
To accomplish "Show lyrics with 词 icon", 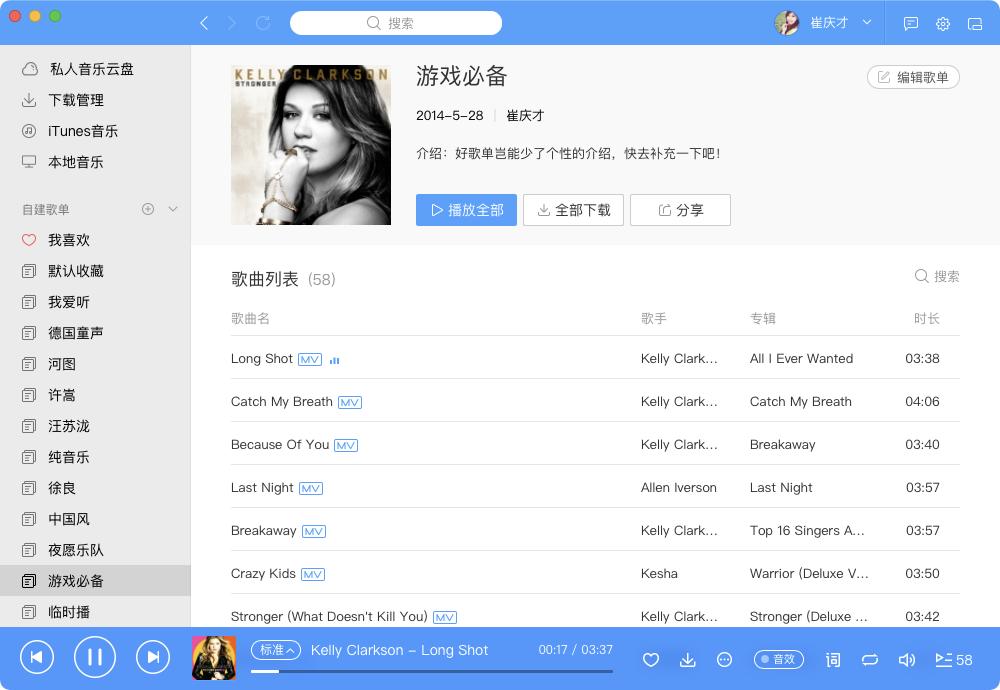I will [833, 659].
